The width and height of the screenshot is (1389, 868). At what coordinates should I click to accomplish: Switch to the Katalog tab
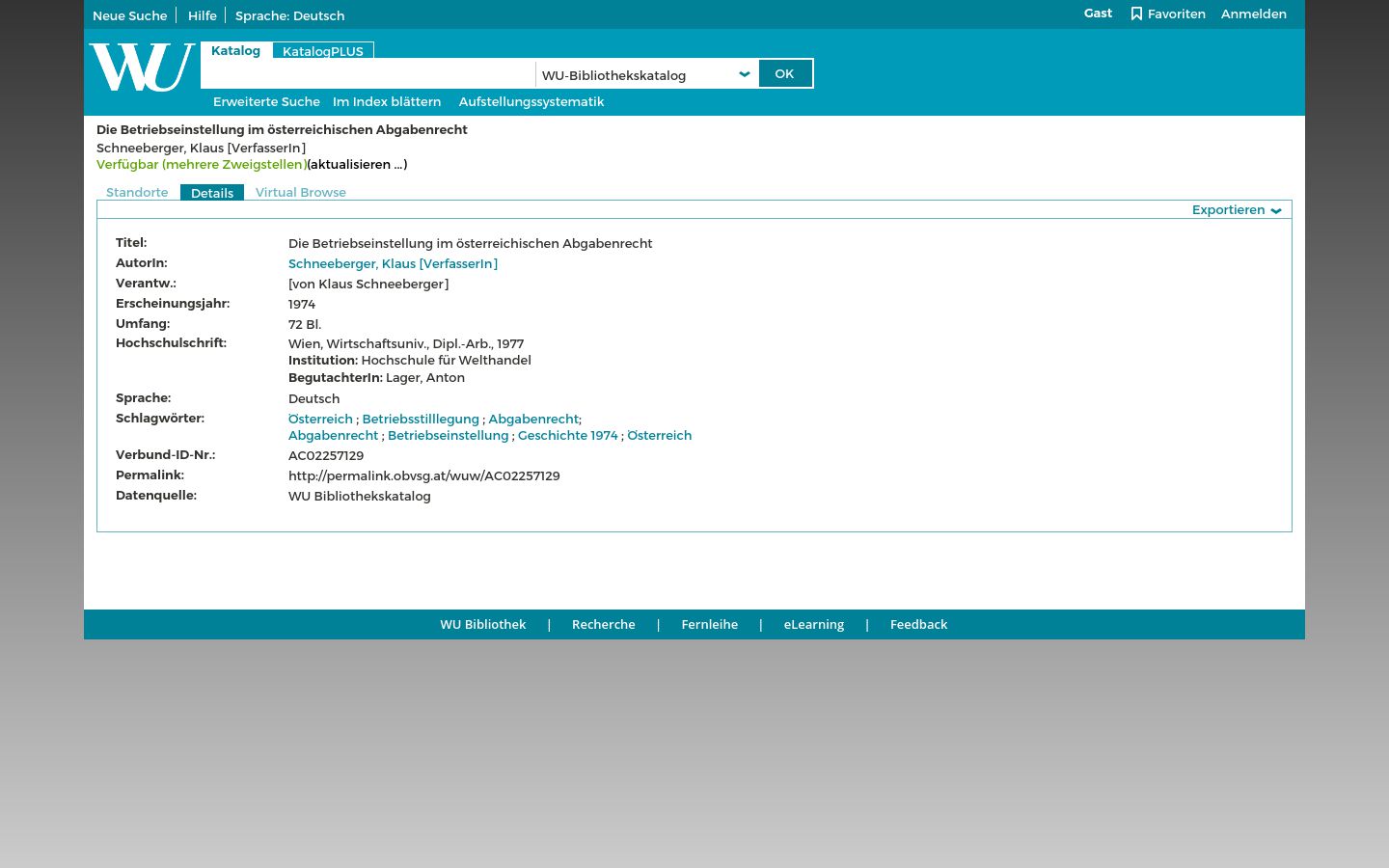coord(236,50)
